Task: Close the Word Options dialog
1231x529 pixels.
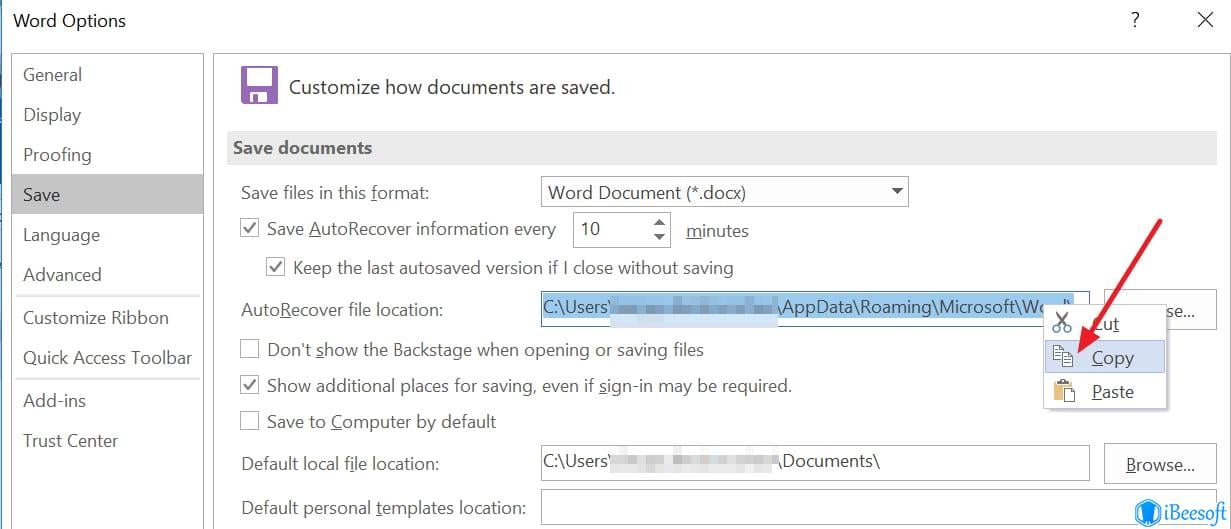Action: click(x=1205, y=19)
